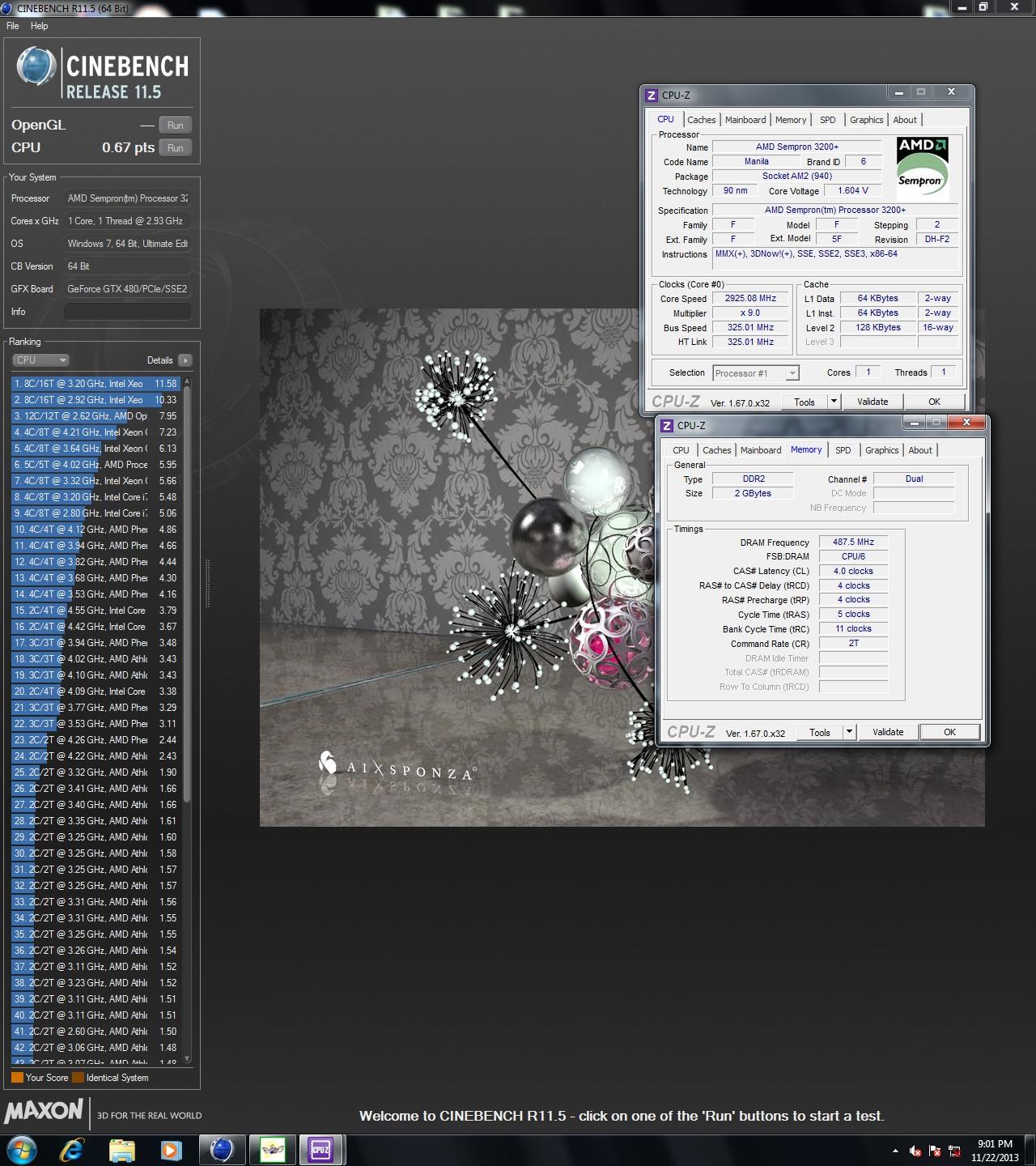Click the Z icon of the CPU-Z Memory window
1036x1166 pixels.
click(667, 426)
